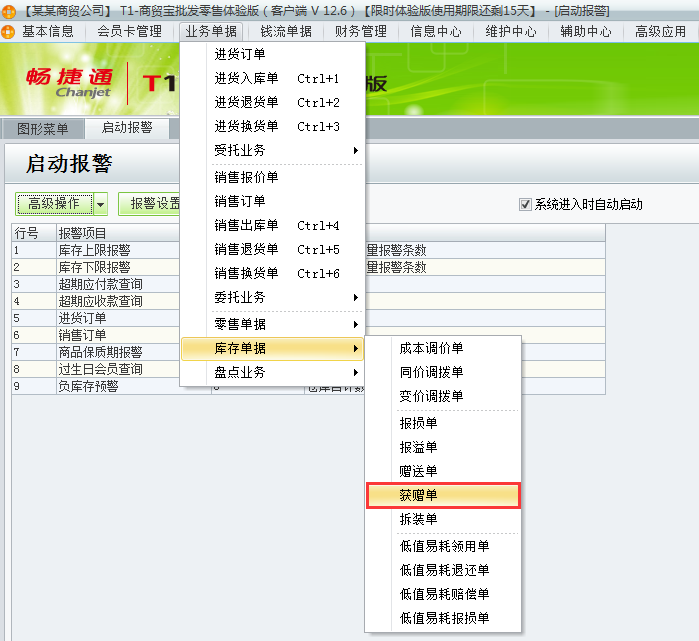This screenshot has width=699, height=641.
Task: Open 基本信息 menu
Action: (x=48, y=32)
